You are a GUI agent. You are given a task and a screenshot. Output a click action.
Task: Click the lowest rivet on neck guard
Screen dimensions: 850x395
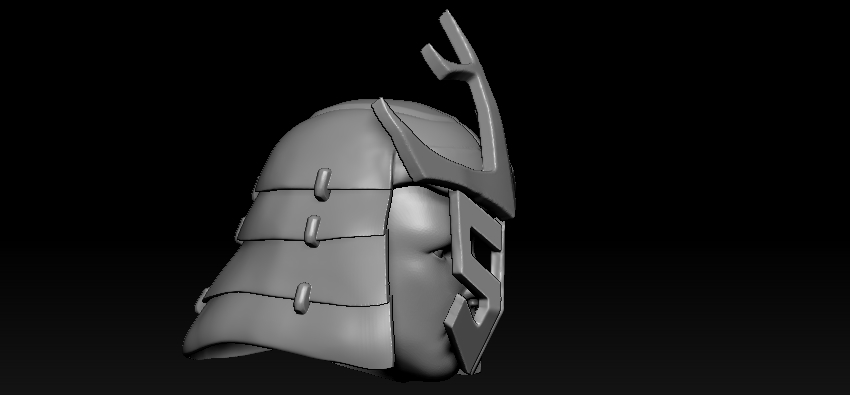pyautogui.click(x=302, y=297)
